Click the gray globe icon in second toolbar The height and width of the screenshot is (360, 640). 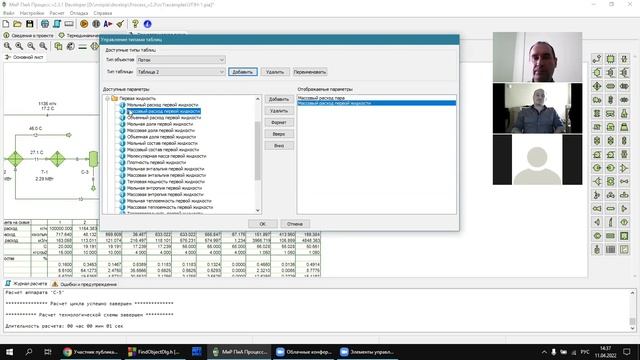(x=71, y=46)
